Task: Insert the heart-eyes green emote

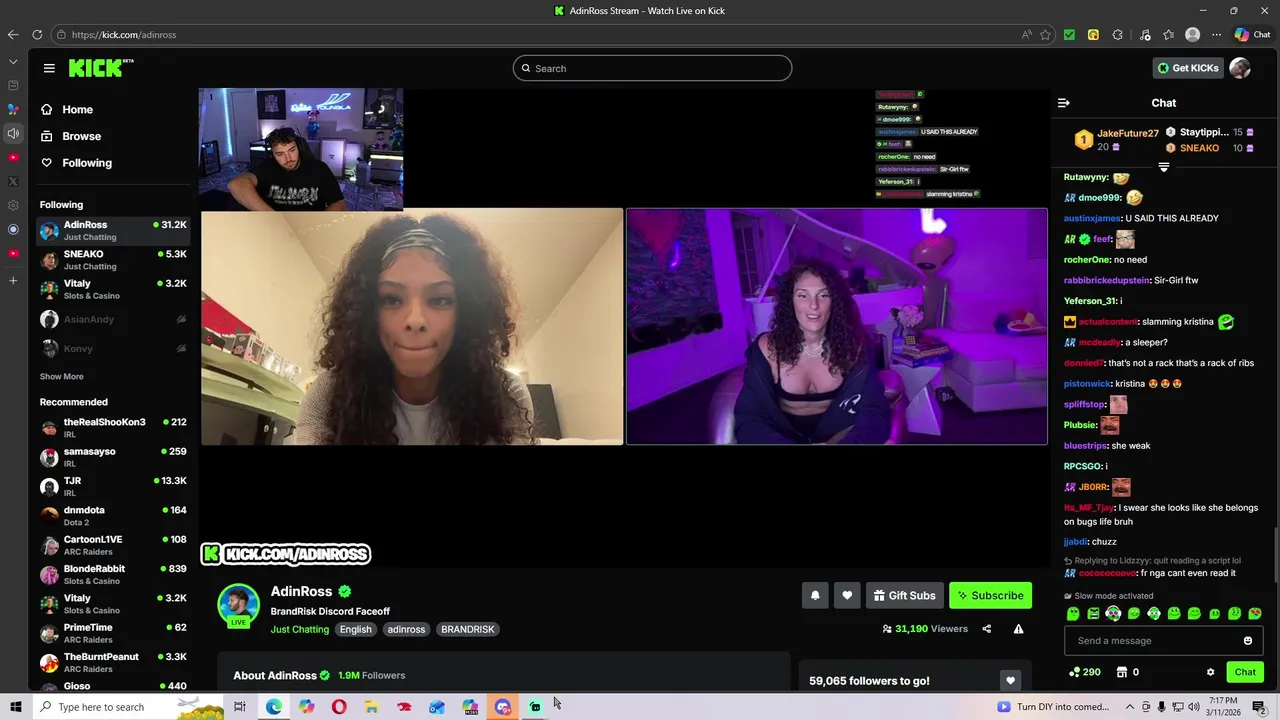Action: pos(1255,614)
